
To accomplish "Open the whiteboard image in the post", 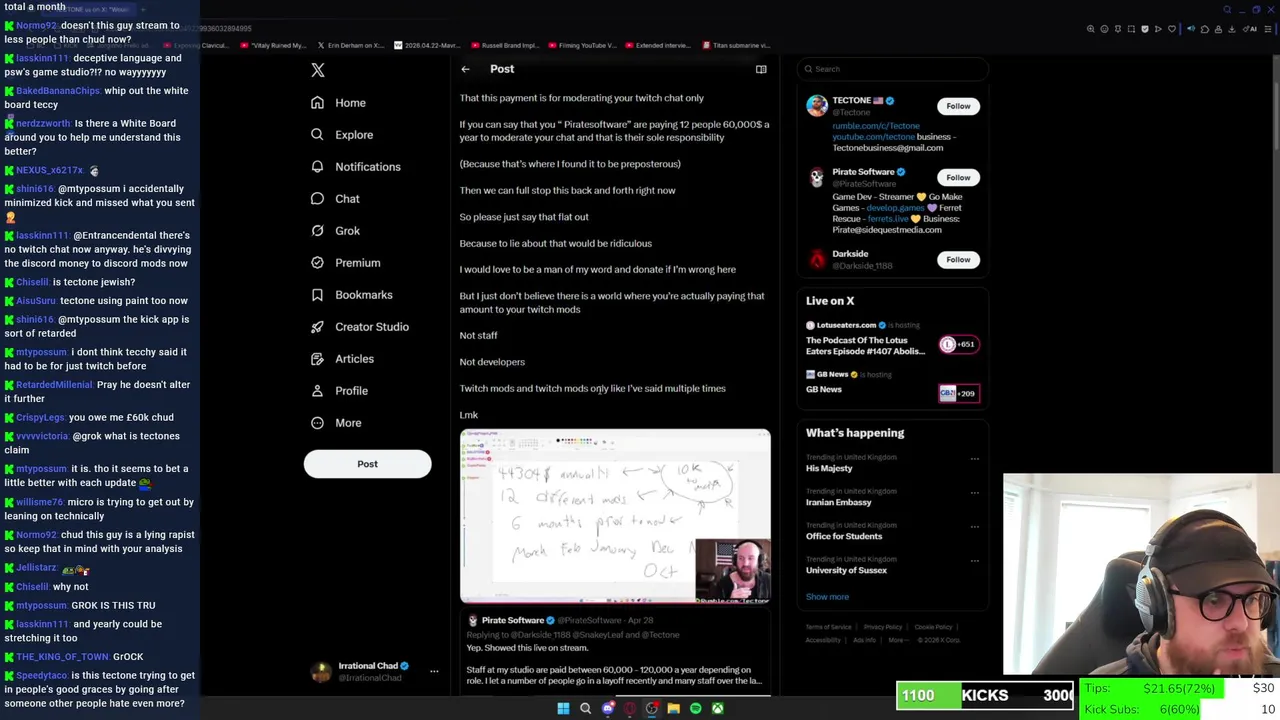I will click(615, 516).
